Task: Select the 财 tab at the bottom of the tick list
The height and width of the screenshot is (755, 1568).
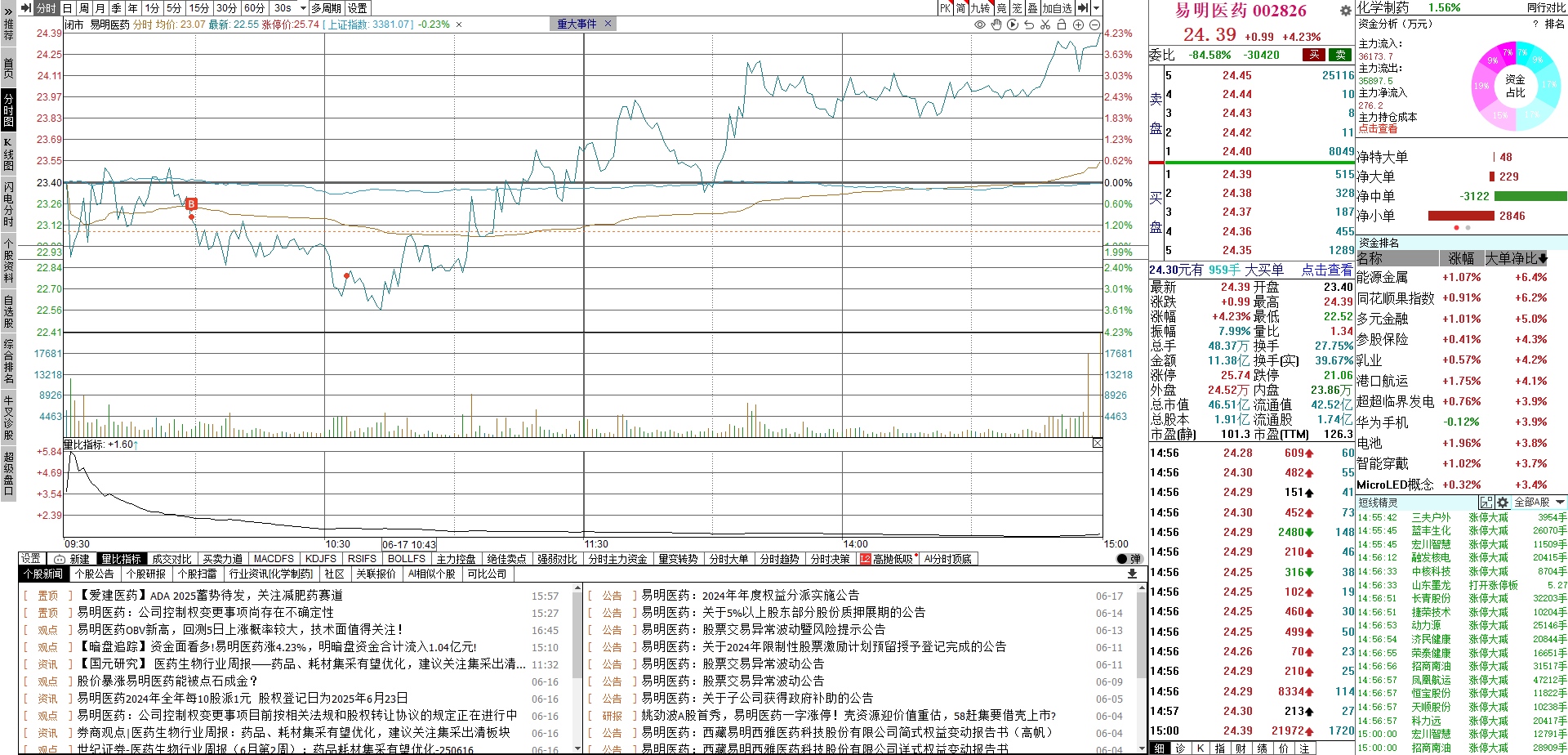Action: [x=1241, y=748]
